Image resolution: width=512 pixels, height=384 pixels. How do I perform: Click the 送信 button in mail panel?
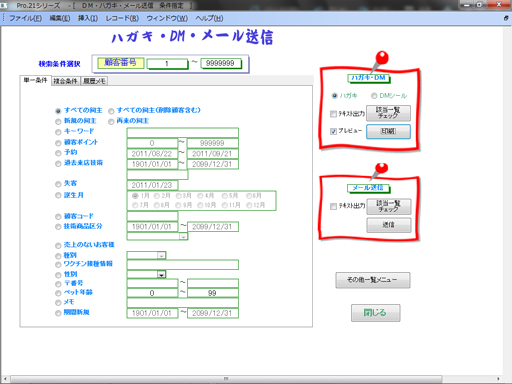point(389,225)
